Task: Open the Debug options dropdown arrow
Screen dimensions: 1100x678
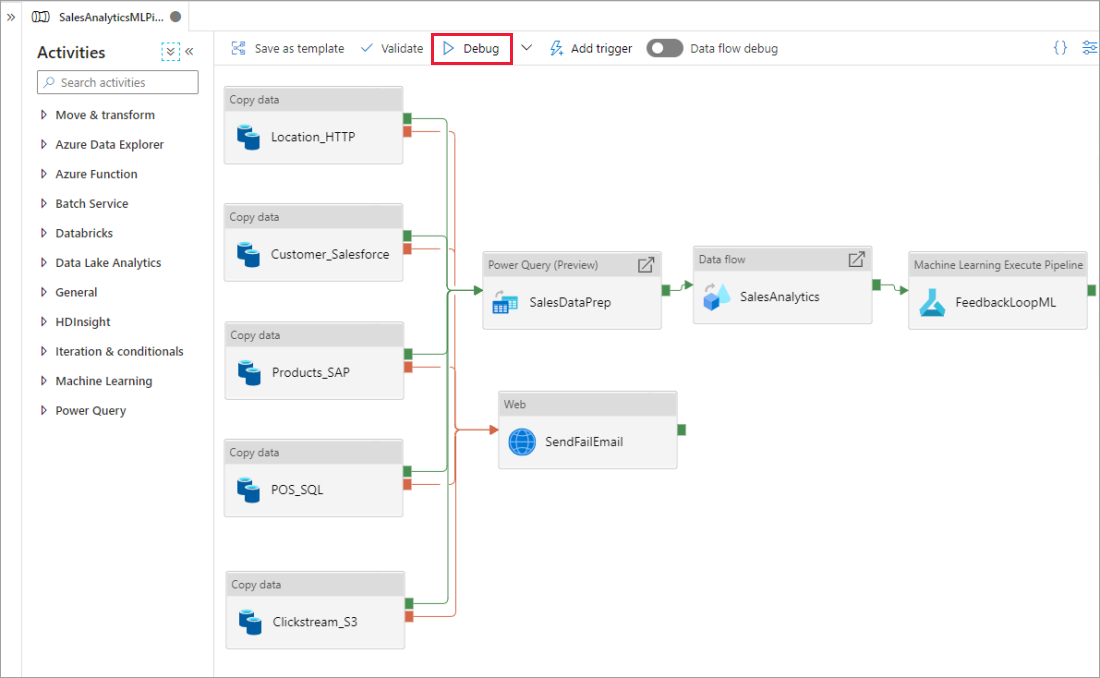Action: [x=526, y=47]
